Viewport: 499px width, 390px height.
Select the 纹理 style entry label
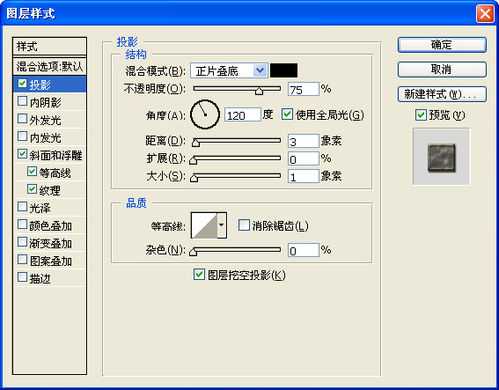click(x=50, y=190)
